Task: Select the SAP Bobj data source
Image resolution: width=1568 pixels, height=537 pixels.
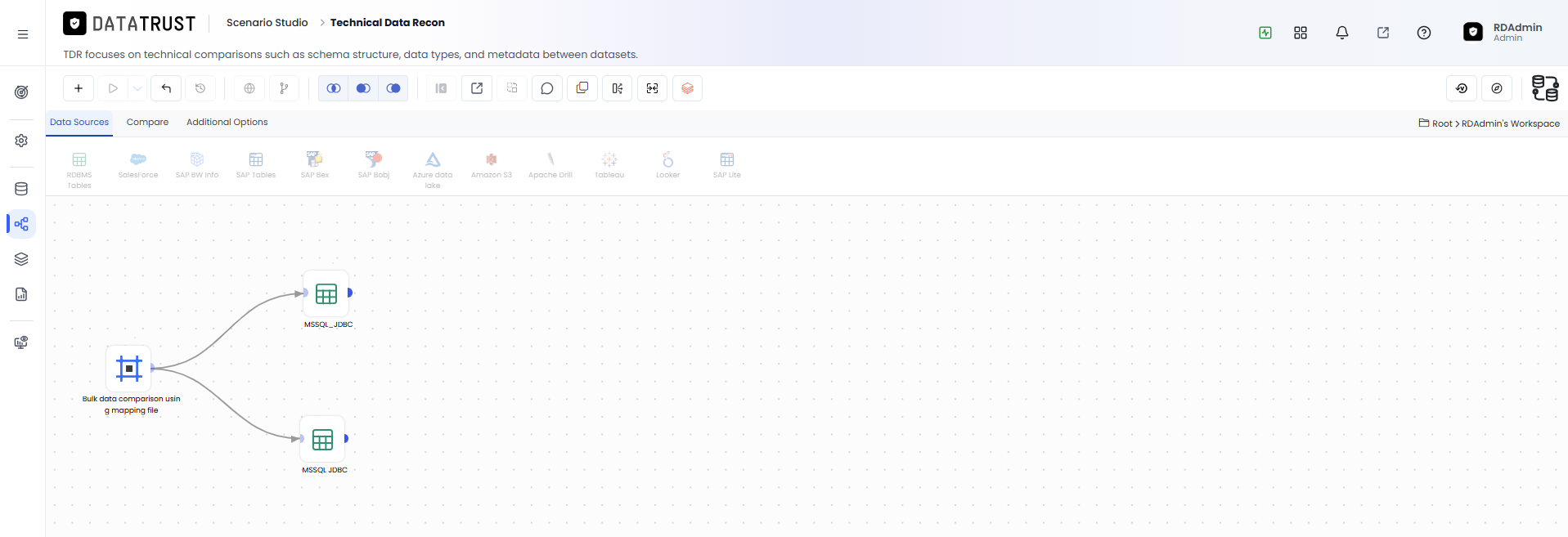Action: point(374,165)
